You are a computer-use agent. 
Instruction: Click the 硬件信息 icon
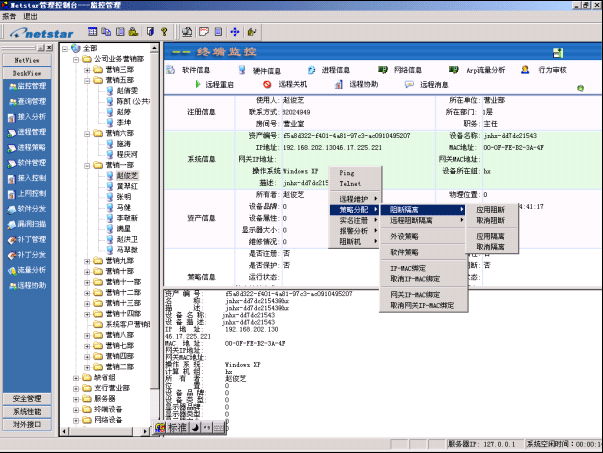point(242,70)
